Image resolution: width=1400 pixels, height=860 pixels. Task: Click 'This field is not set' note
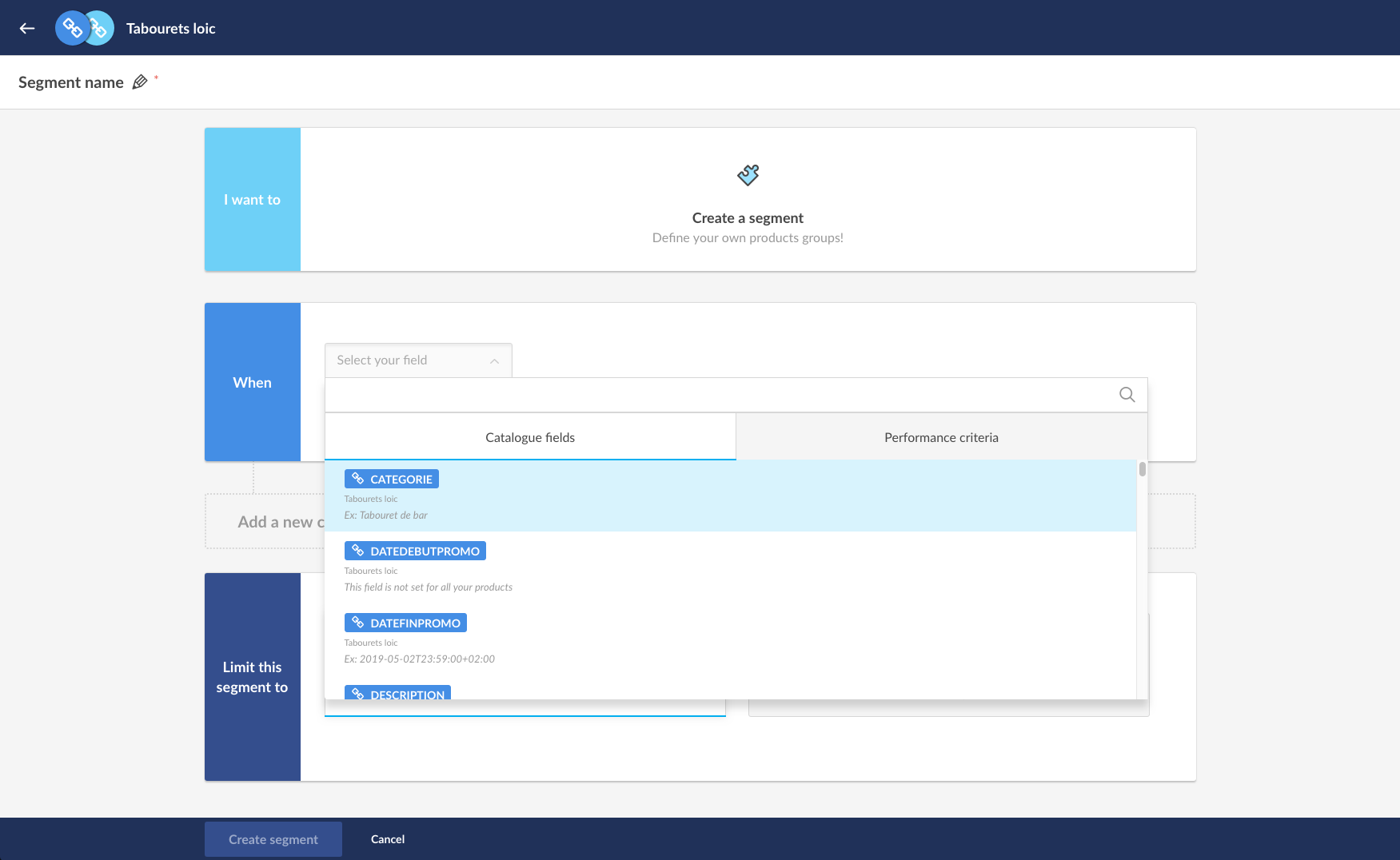point(428,587)
